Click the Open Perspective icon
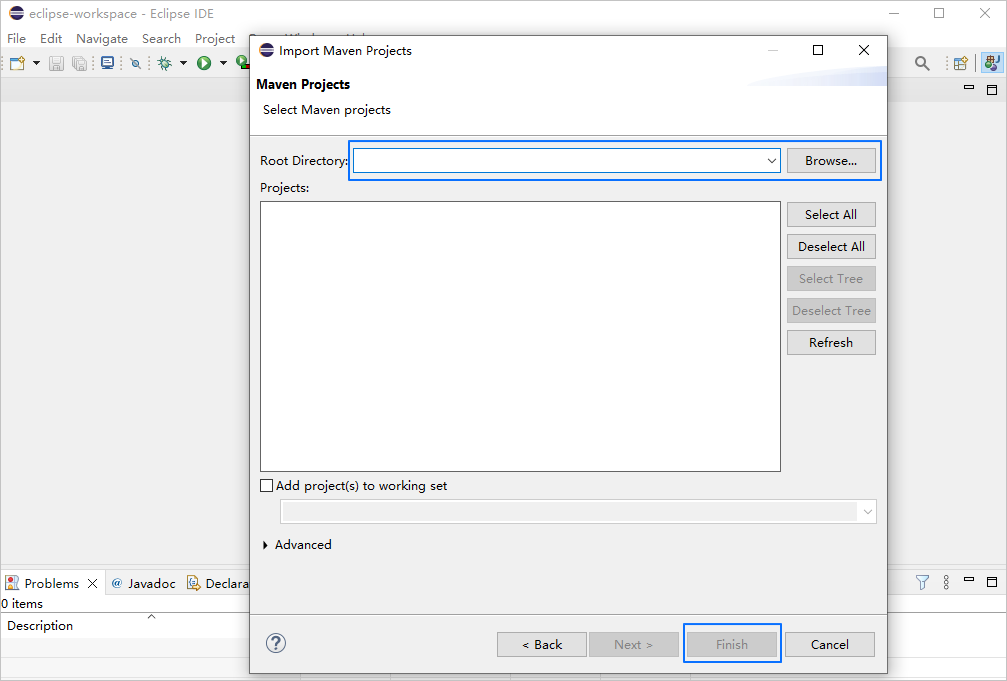The height and width of the screenshot is (681, 1007). 960,63
